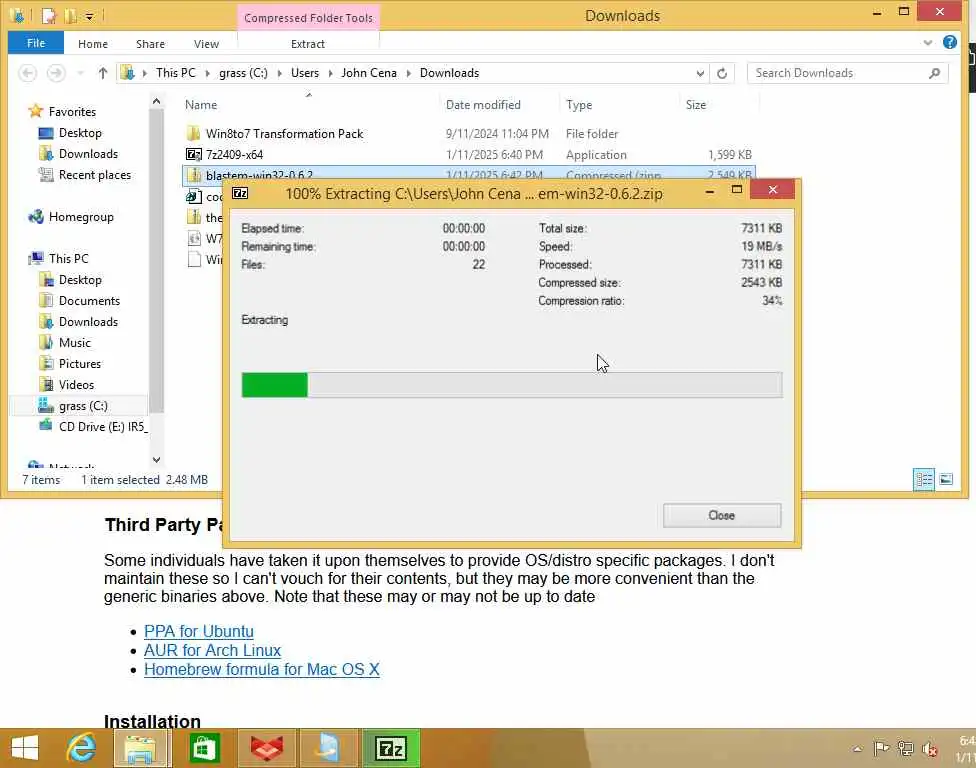976x768 pixels.
Task: Click the search magnifier icon
Action: pyautogui.click(x=934, y=73)
